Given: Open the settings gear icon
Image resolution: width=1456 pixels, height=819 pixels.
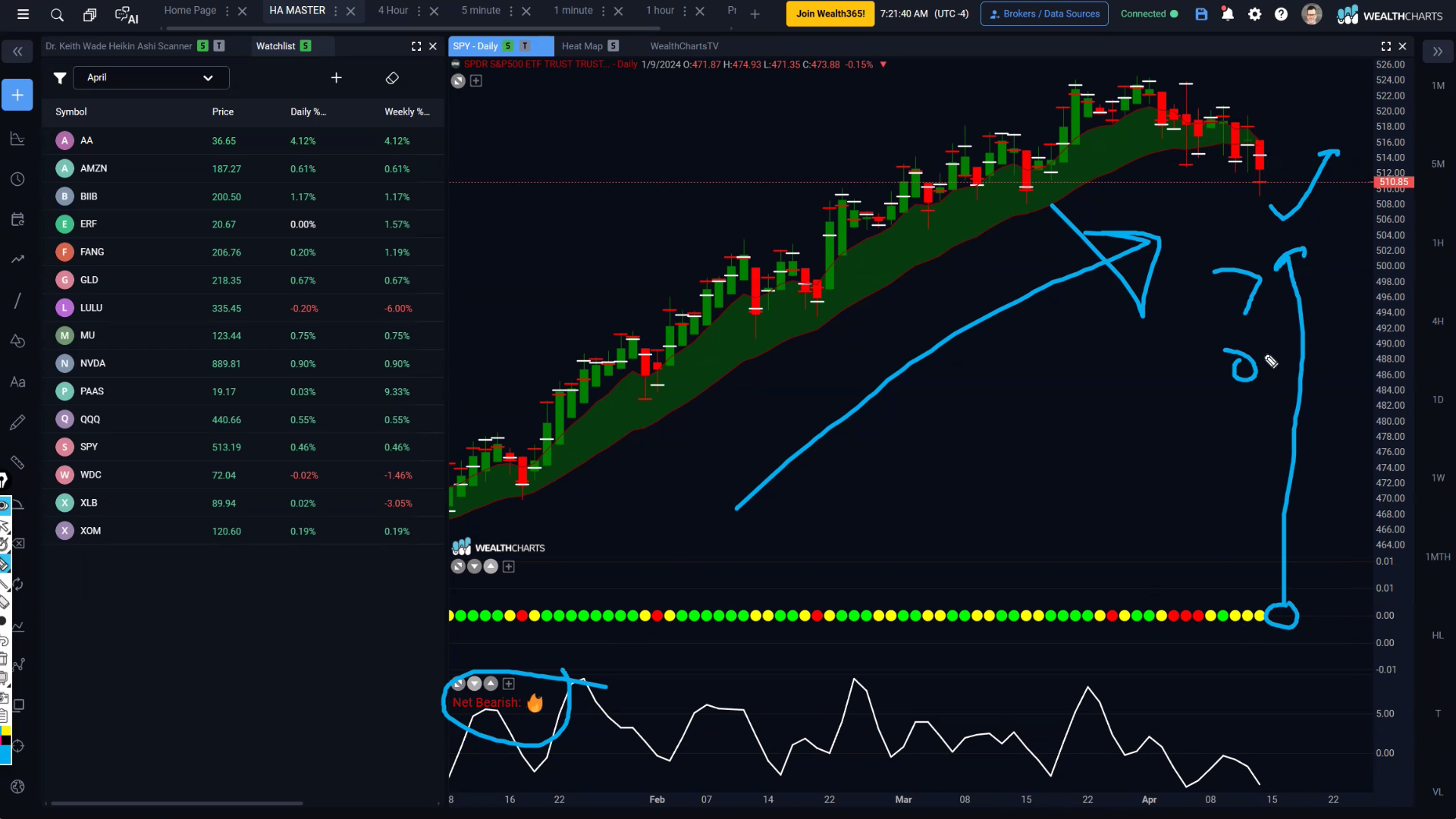Looking at the screenshot, I should [x=1254, y=14].
